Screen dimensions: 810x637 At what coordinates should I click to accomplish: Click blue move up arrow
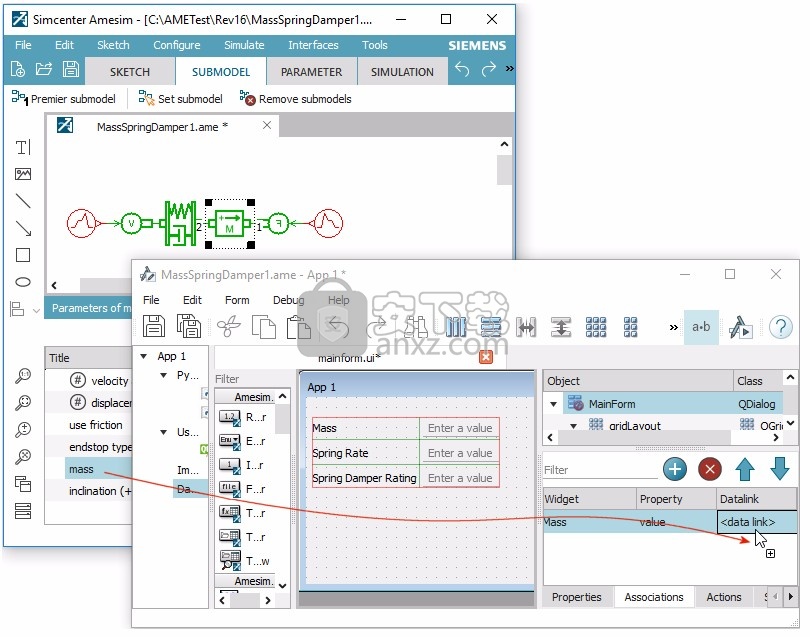point(744,469)
